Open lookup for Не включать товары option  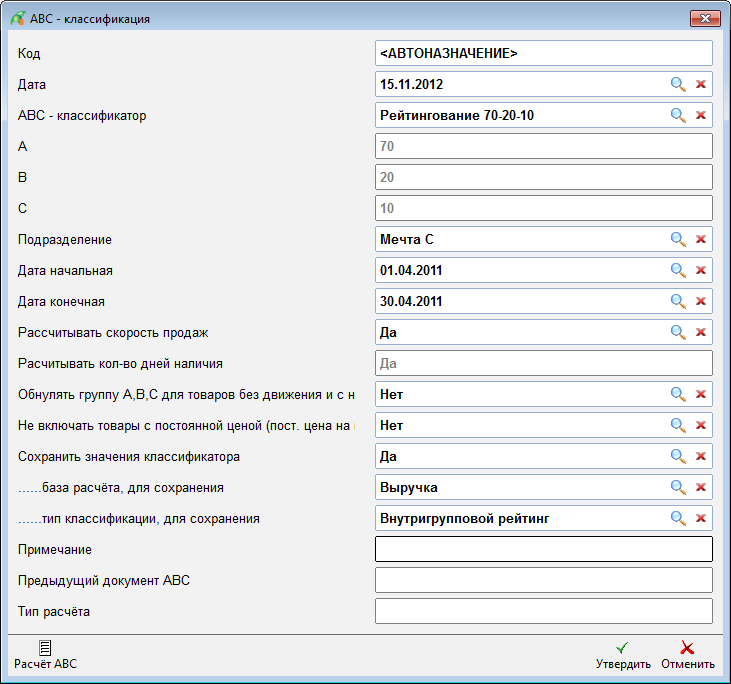(678, 426)
